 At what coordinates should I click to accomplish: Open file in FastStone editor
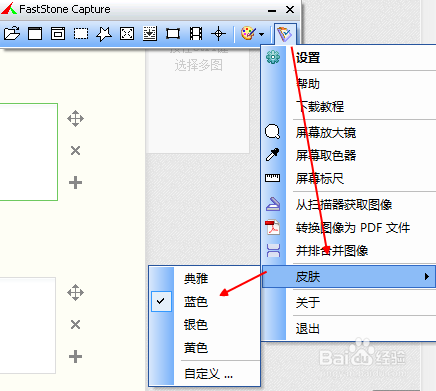[12, 34]
